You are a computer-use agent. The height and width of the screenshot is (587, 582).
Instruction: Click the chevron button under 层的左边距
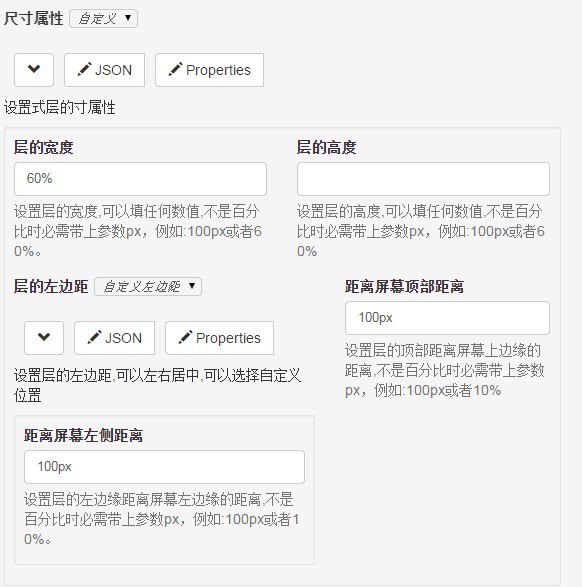(x=44, y=338)
